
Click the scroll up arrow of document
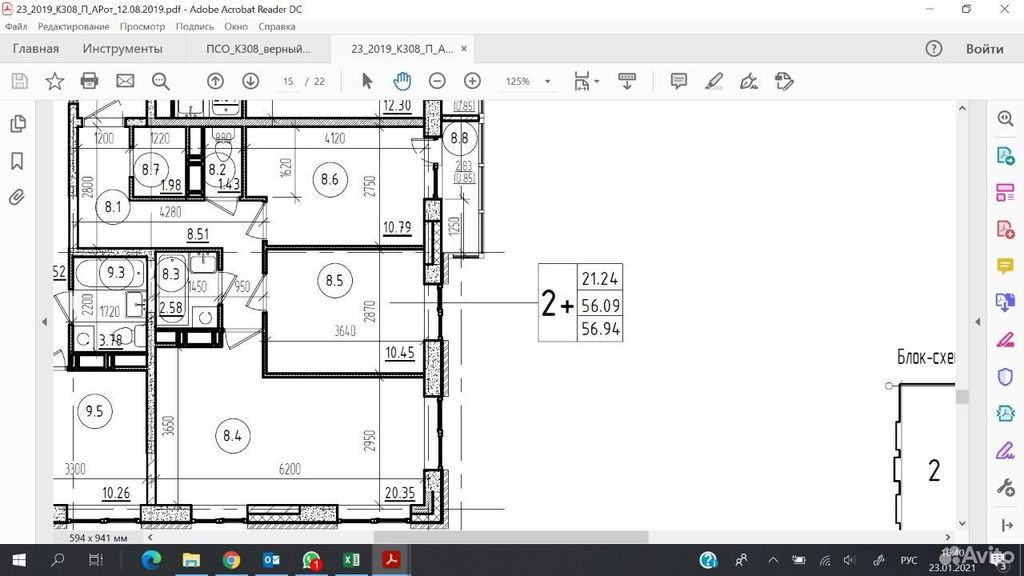click(962, 108)
